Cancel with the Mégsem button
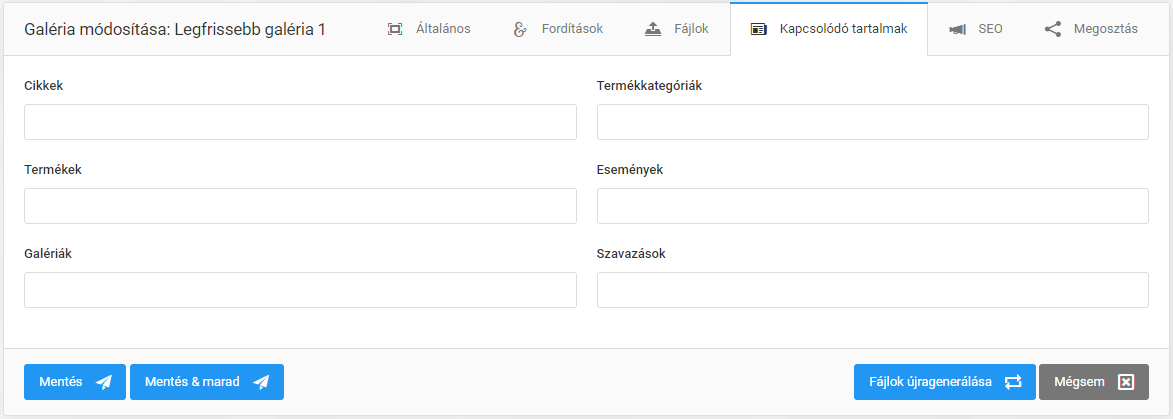This screenshot has width=1173, height=419. pos(1094,382)
